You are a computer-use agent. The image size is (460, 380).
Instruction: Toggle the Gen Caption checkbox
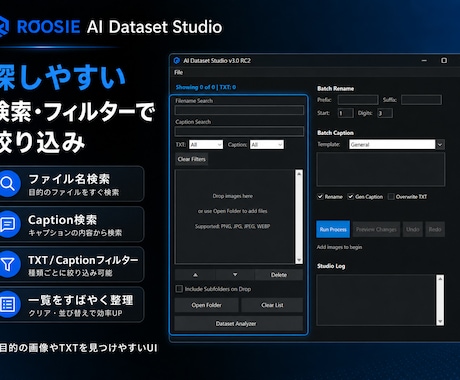coord(350,196)
